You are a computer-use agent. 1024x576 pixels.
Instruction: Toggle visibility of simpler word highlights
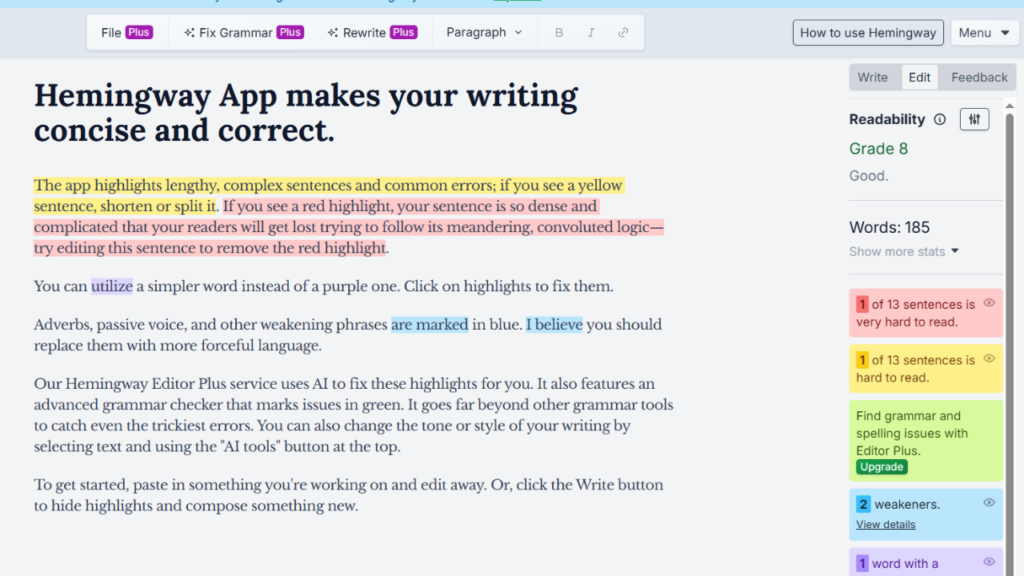(989, 562)
